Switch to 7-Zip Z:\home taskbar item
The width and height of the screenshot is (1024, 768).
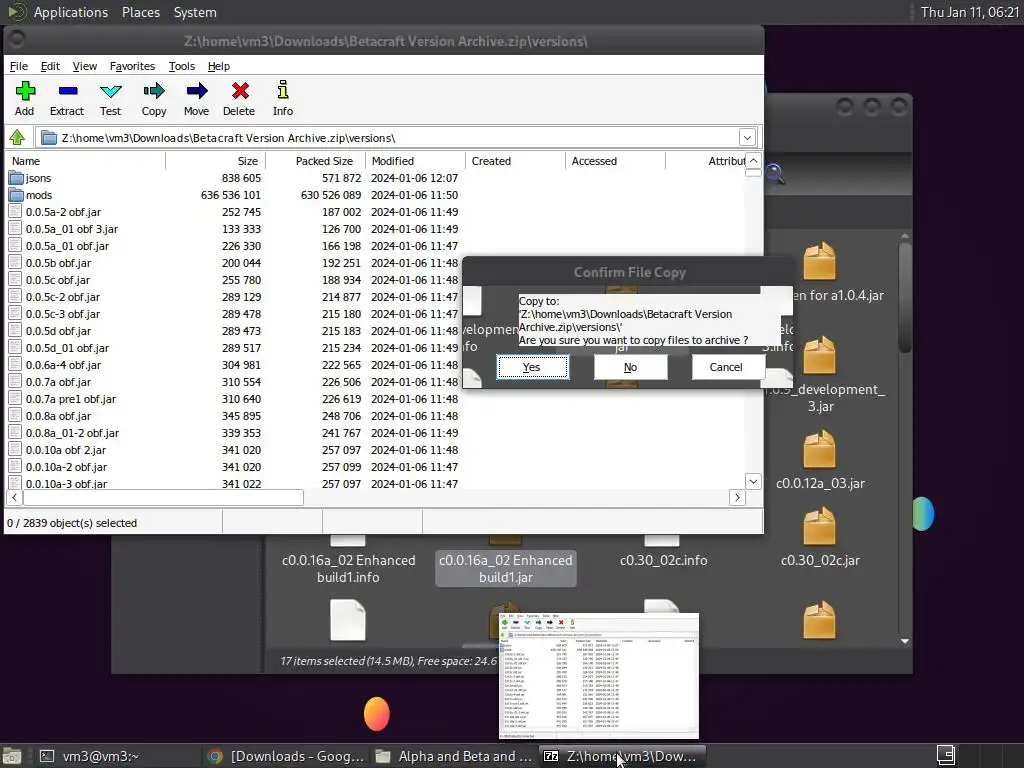[622, 756]
